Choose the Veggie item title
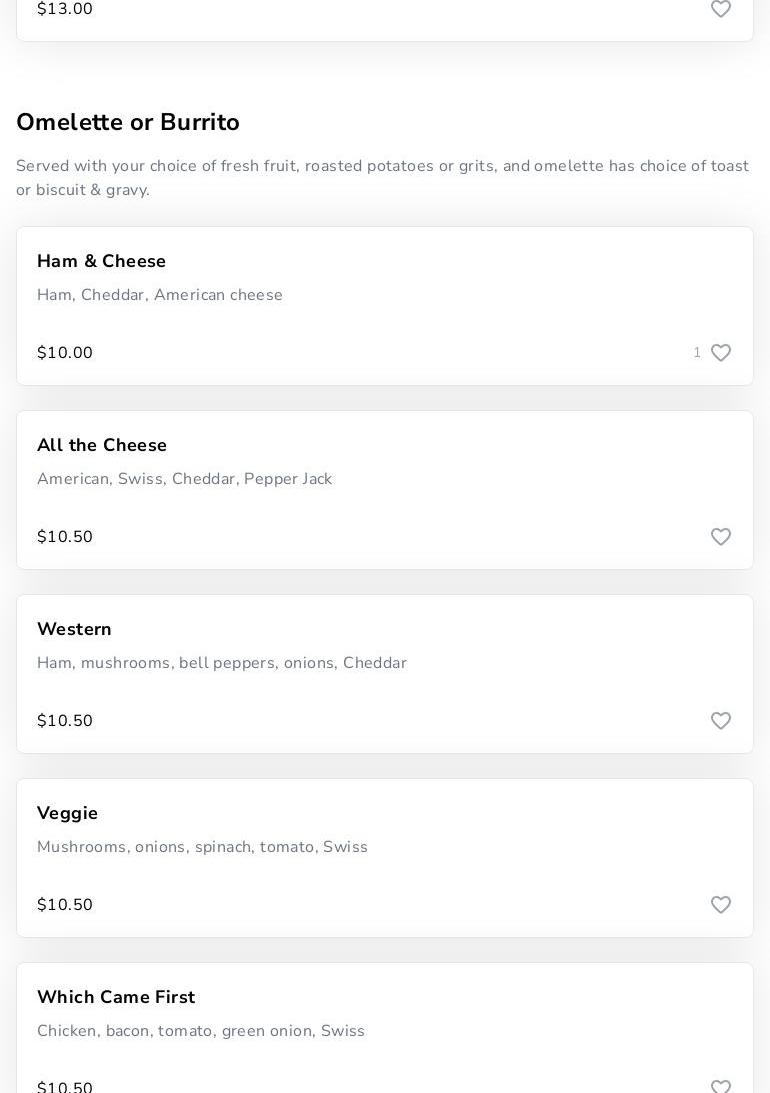 (67, 813)
